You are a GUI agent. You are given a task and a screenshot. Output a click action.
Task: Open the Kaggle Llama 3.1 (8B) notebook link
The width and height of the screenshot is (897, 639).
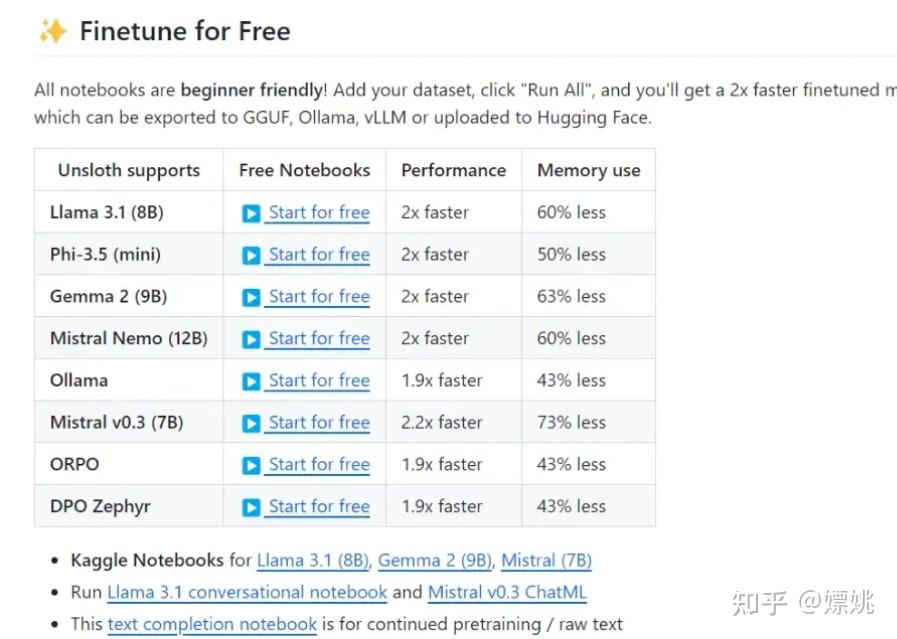(x=313, y=561)
